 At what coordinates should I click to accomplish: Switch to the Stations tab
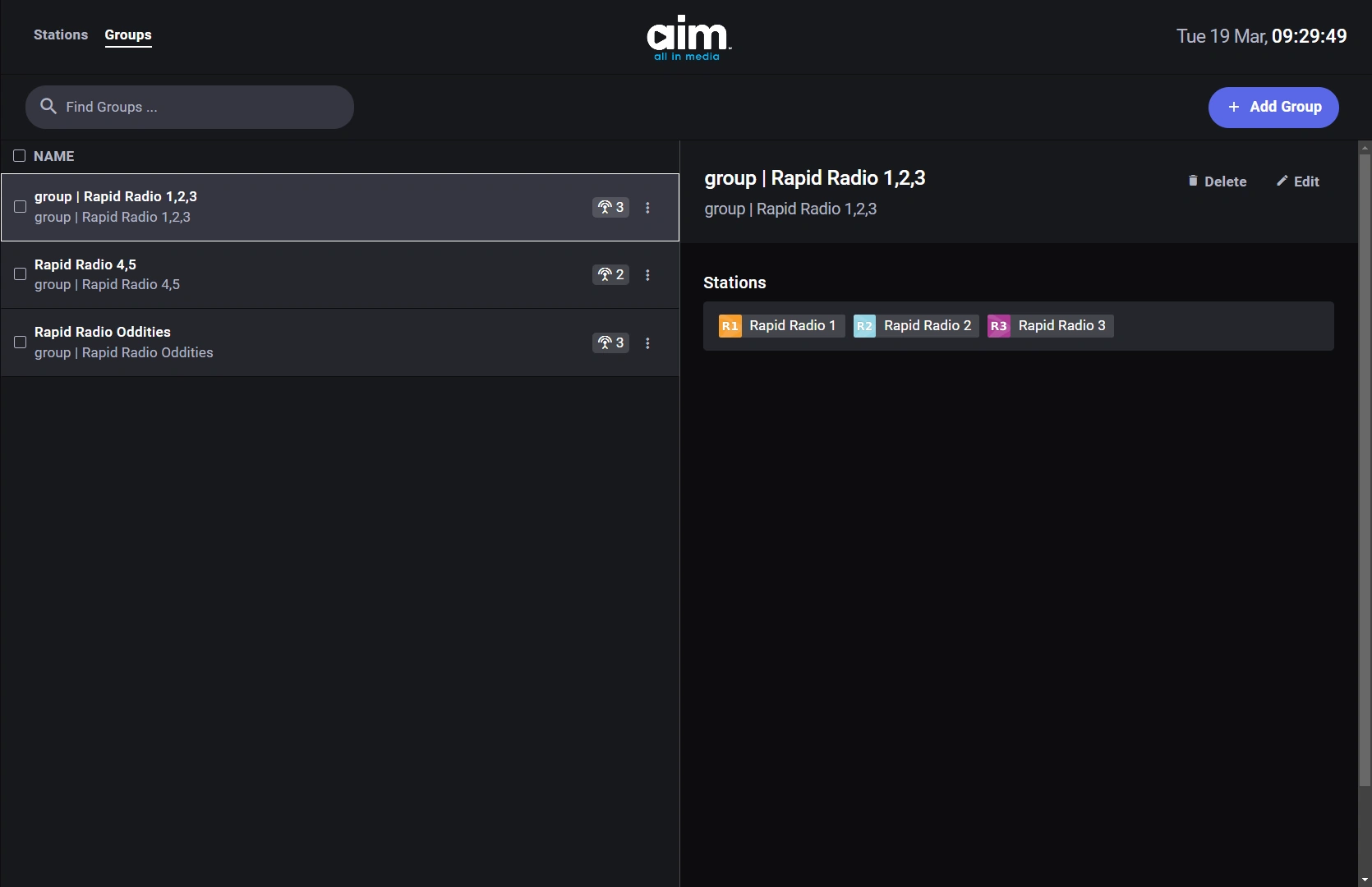(61, 34)
